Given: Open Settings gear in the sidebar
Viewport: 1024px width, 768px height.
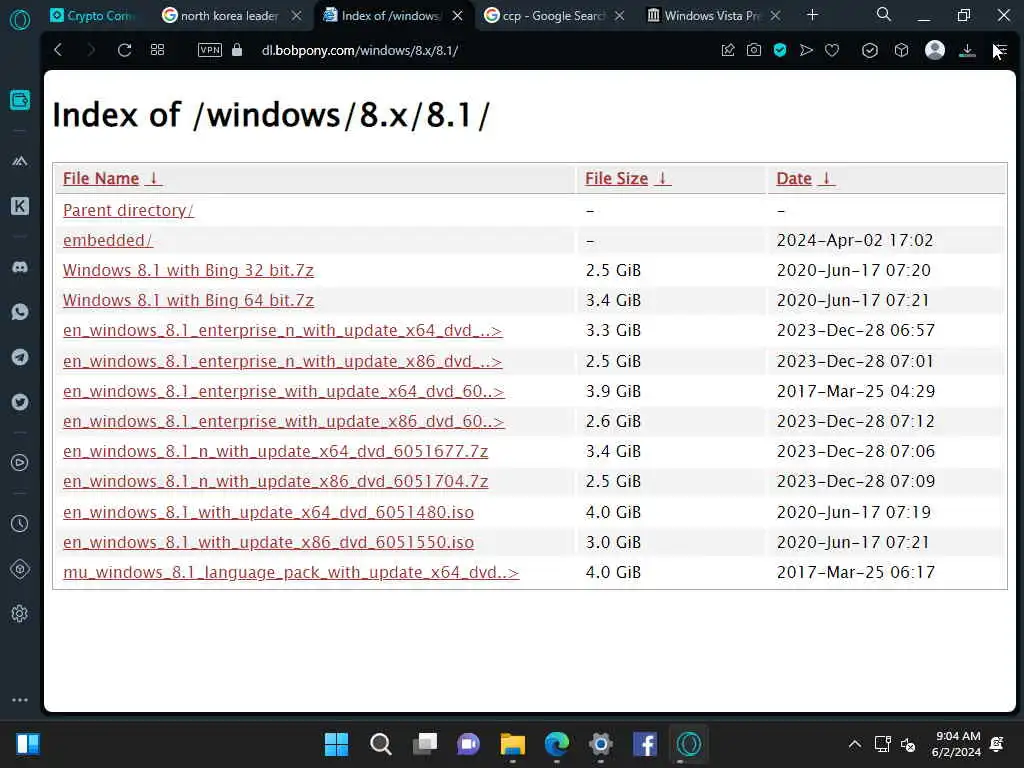Looking at the screenshot, I should click(20, 613).
